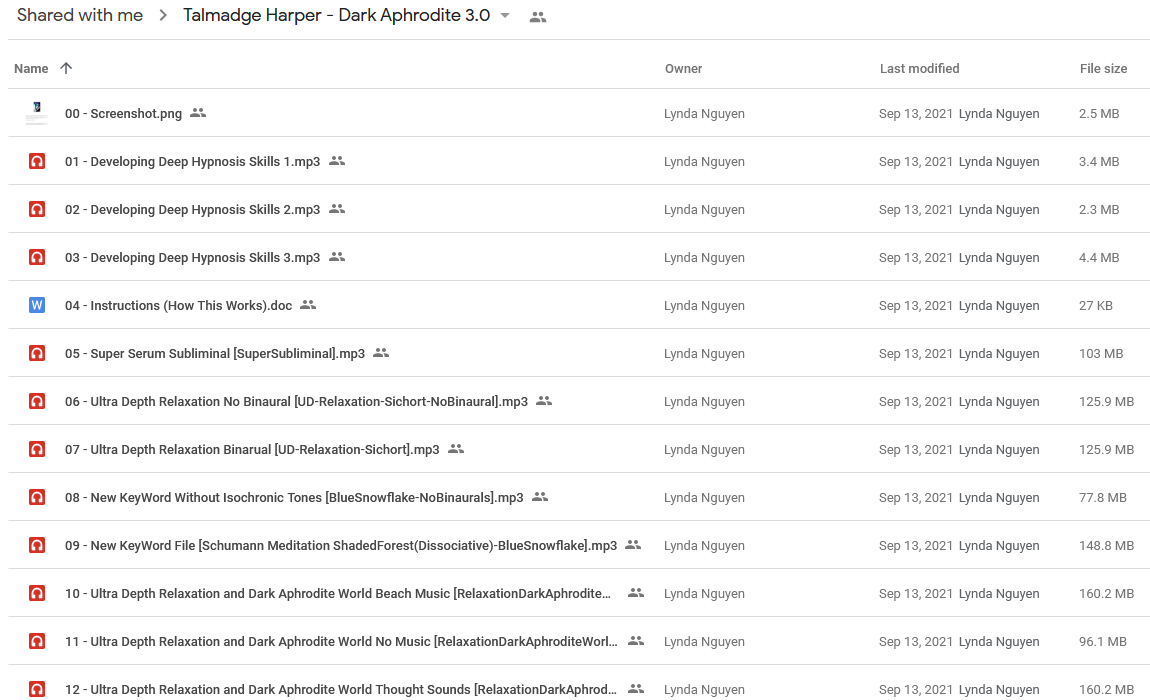Click the Talmadge Harper - Dark Aphrodite 3.0 folder title
This screenshot has height=700, width=1150.
pyautogui.click(x=337, y=15)
